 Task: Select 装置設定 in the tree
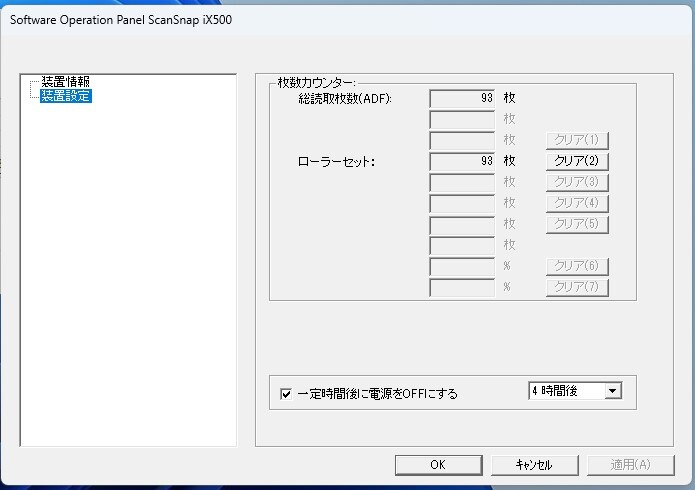coord(66,96)
